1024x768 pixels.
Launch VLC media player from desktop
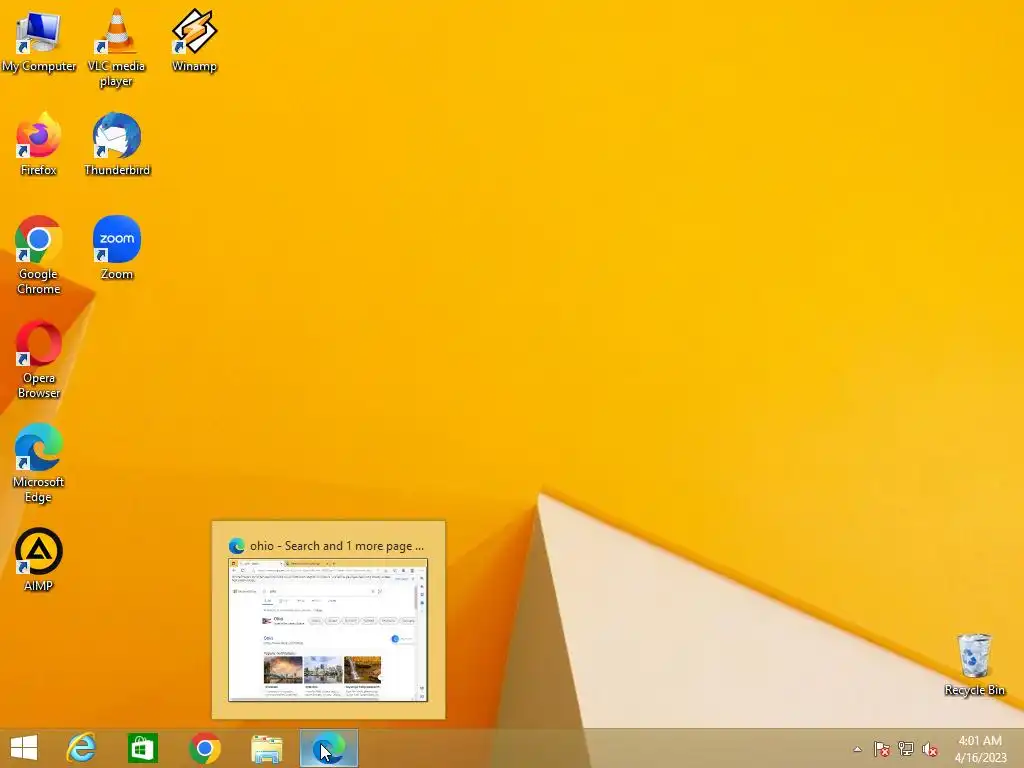click(x=116, y=48)
